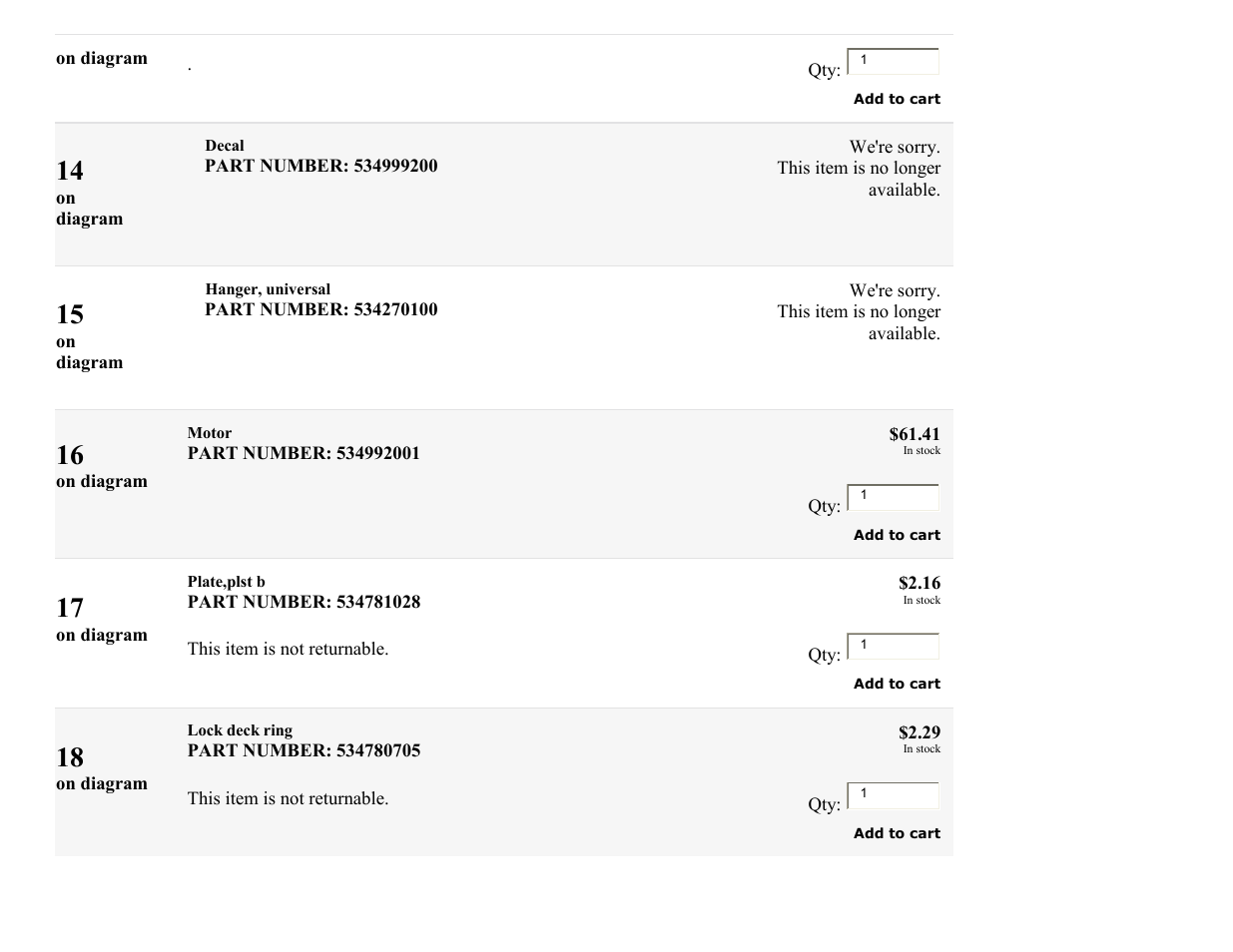Click the topmost Add to cart button

[897, 99]
